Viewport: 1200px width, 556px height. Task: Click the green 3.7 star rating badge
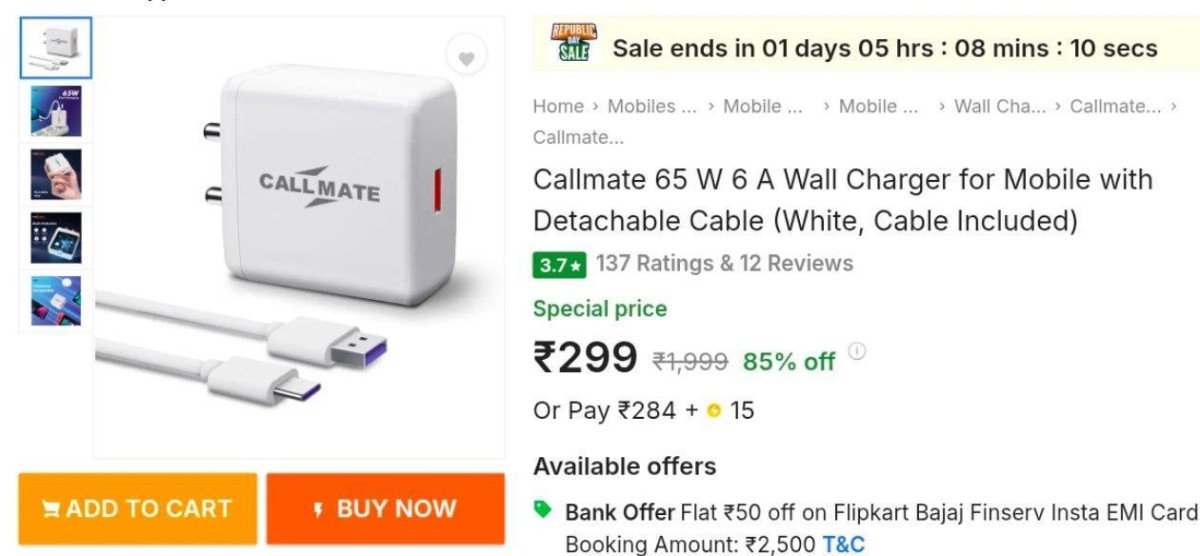coord(558,265)
